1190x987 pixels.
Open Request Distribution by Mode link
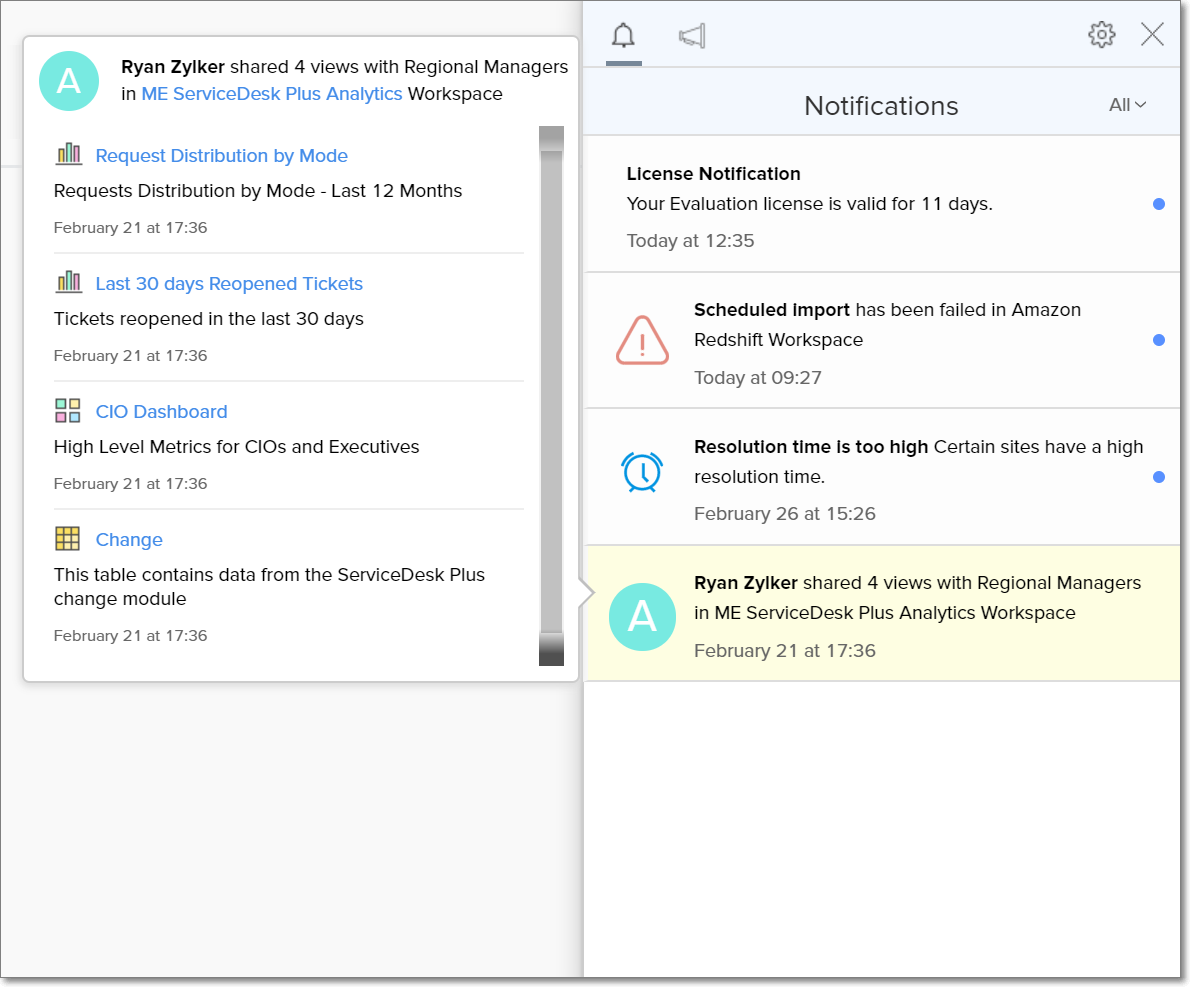(221, 156)
